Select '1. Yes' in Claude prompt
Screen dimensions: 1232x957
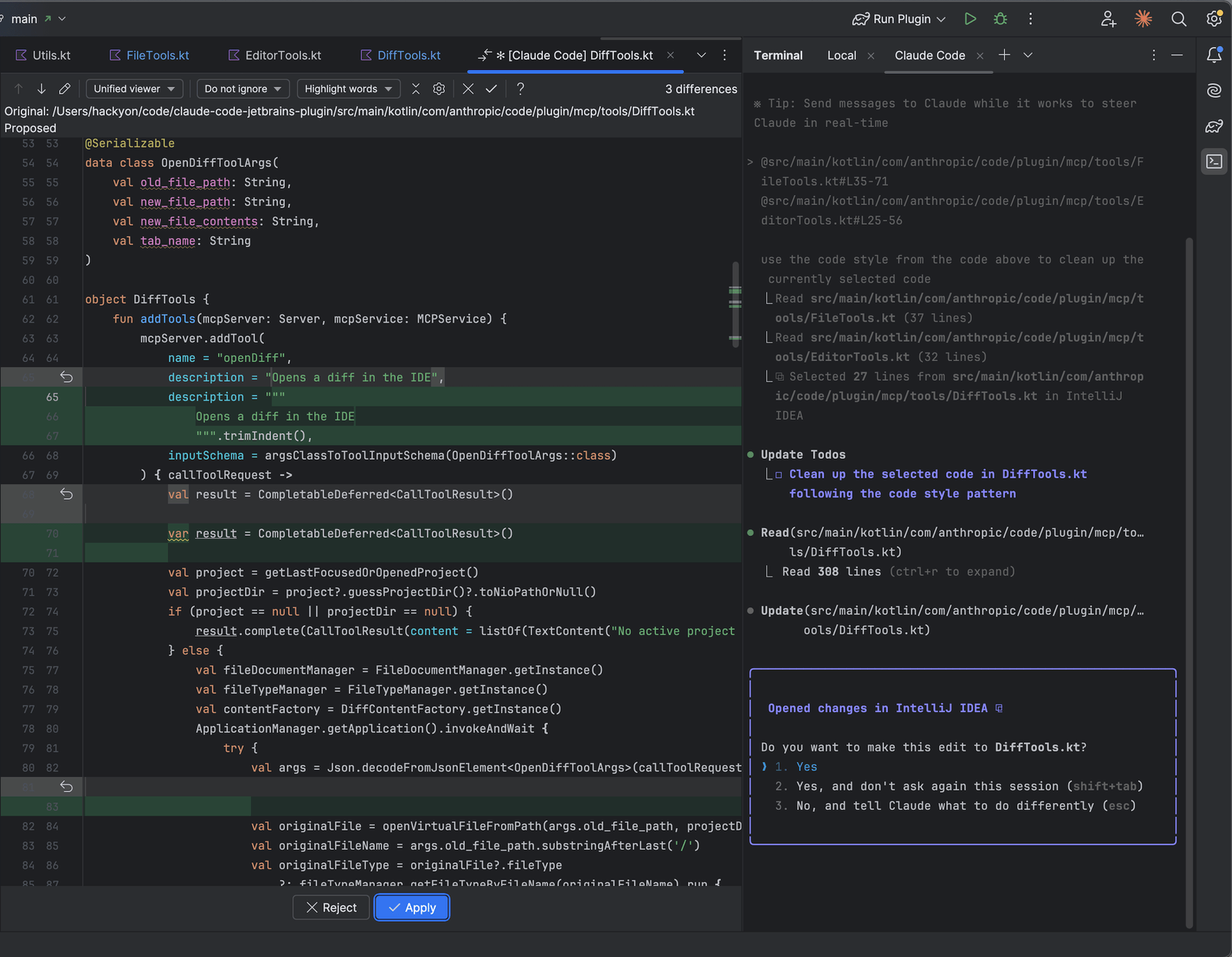point(796,767)
